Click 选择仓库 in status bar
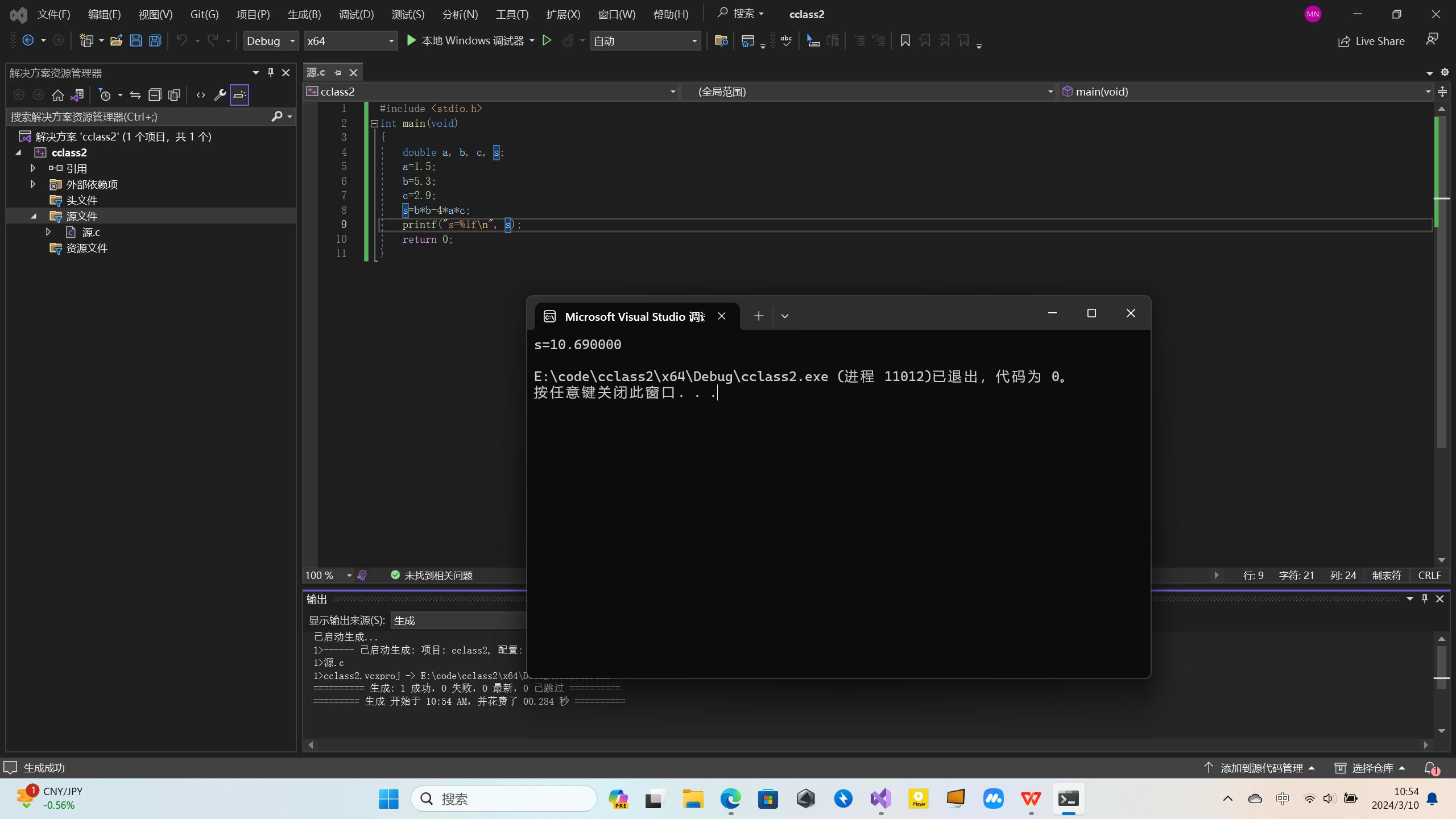The height and width of the screenshot is (819, 1456). pos(1371,768)
